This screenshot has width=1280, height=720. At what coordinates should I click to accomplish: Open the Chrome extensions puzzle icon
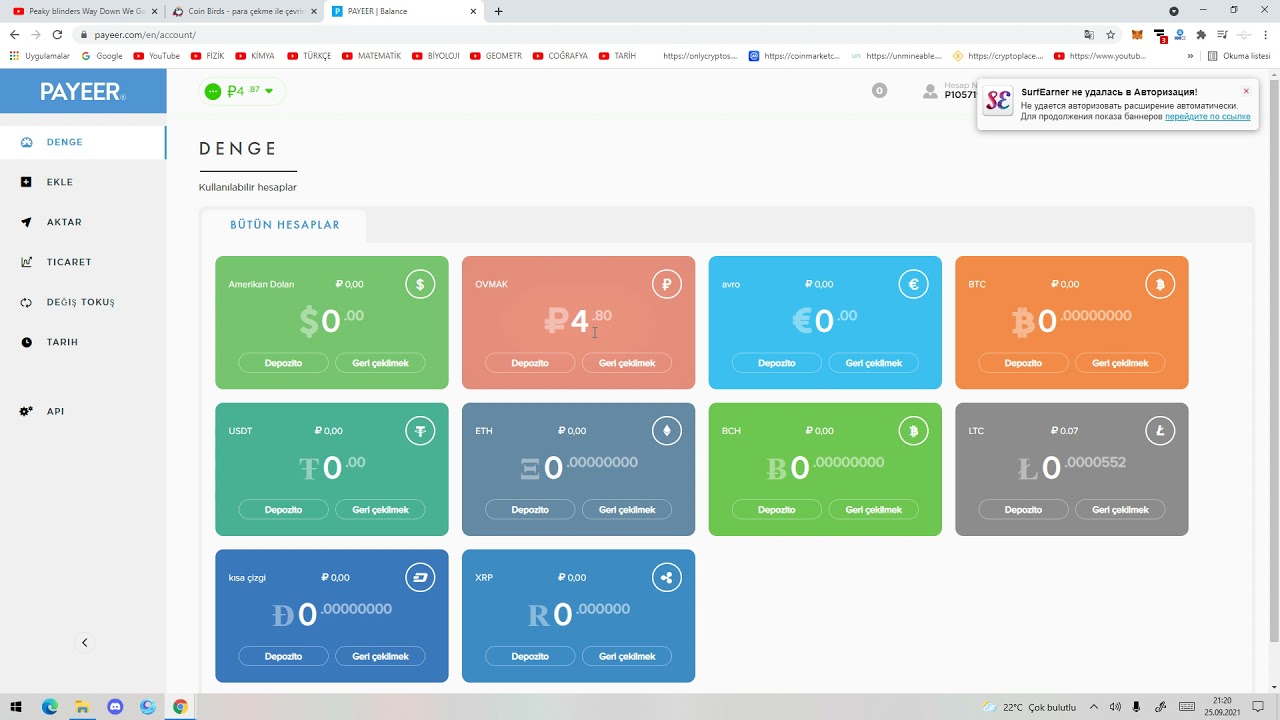tap(1201, 35)
